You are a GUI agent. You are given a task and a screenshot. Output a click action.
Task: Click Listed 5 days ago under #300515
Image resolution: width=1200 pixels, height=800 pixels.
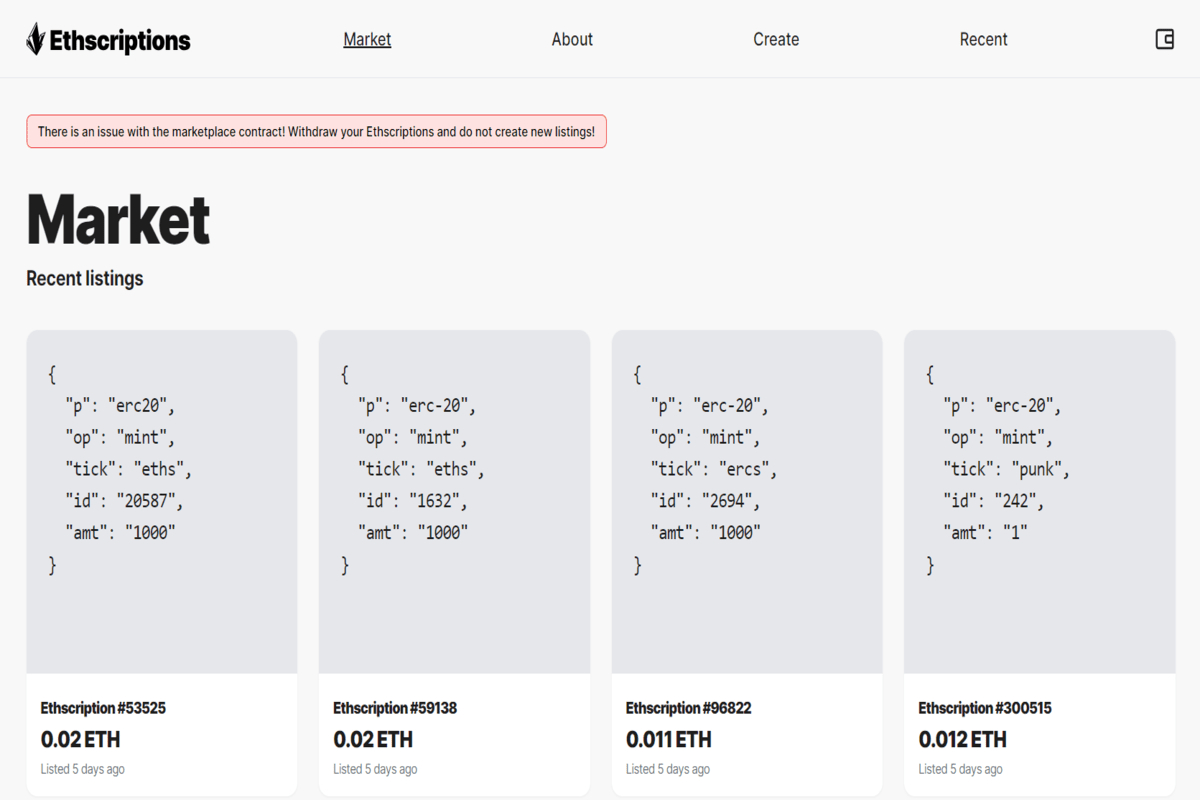(x=960, y=769)
